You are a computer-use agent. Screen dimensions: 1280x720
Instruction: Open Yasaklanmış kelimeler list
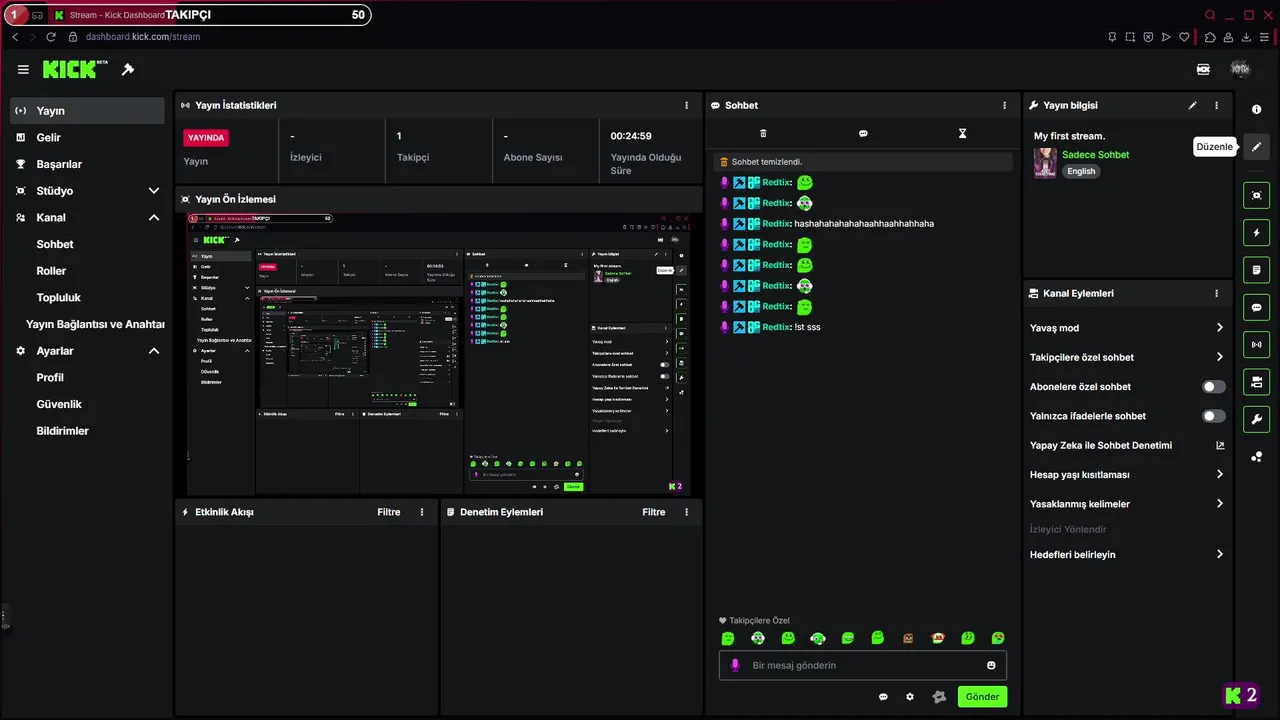tap(1126, 504)
